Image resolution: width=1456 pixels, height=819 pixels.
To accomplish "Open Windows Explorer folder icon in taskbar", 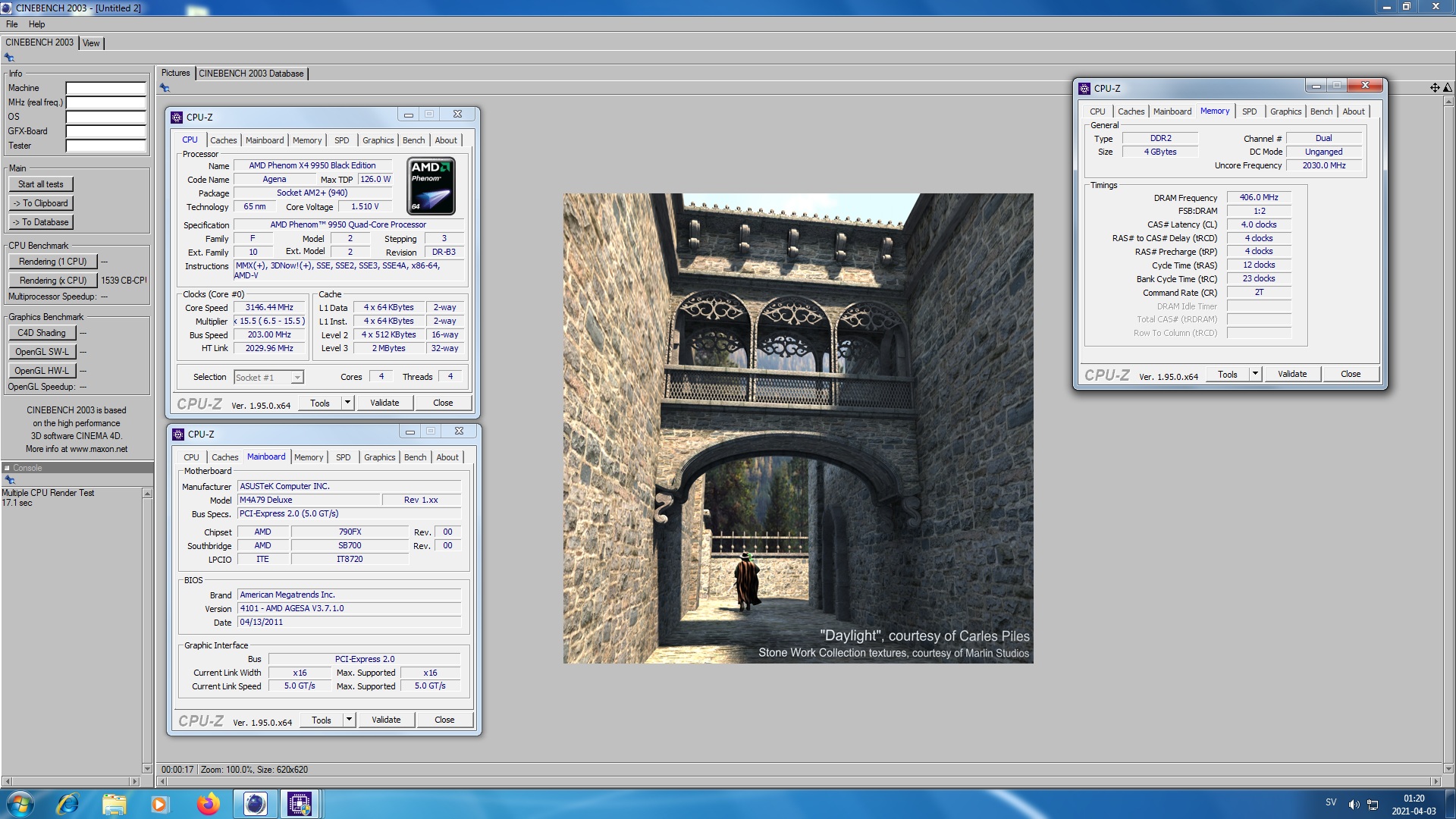I will pyautogui.click(x=115, y=804).
